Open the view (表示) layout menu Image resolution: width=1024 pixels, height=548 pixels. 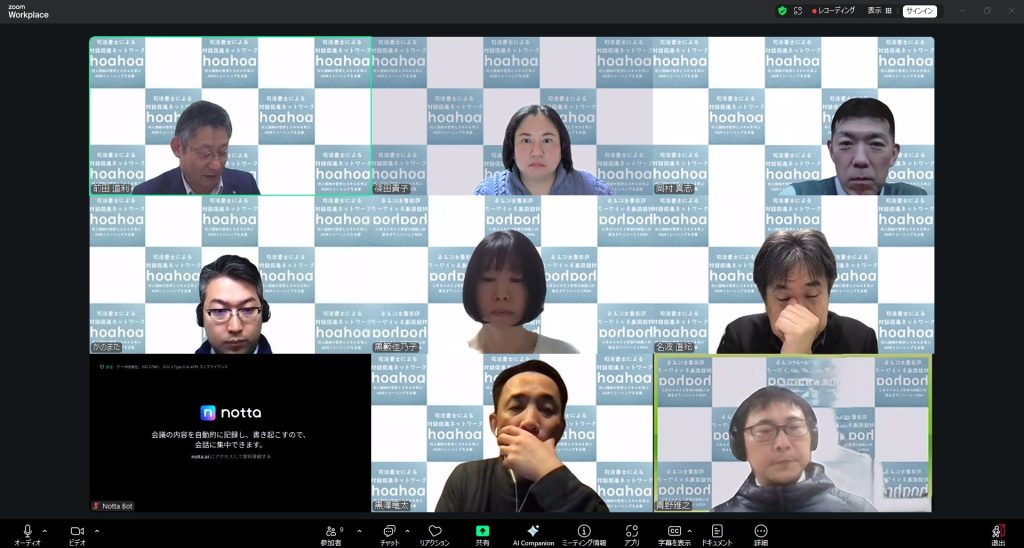pyautogui.click(x=879, y=11)
